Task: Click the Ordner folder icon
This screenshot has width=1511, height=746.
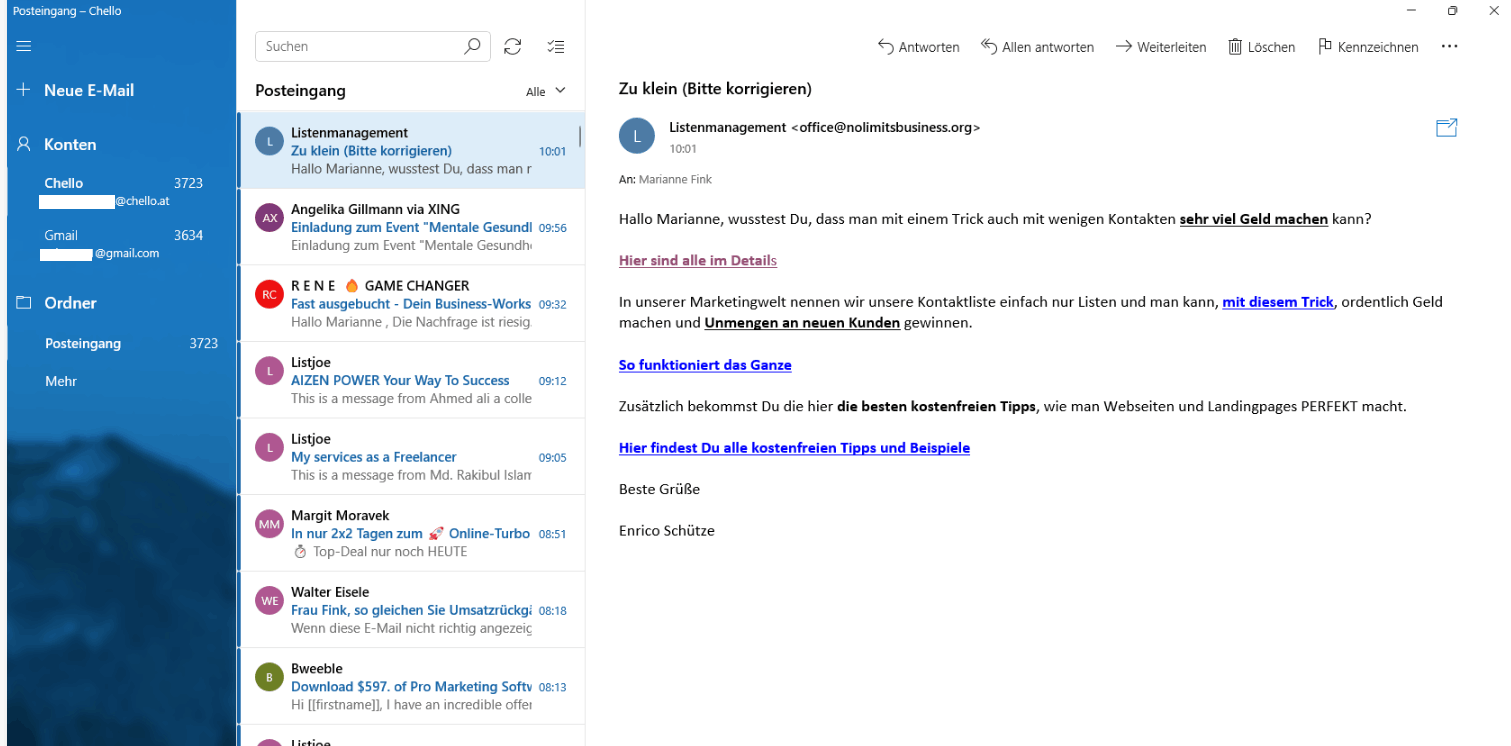Action: pyautogui.click(x=24, y=302)
